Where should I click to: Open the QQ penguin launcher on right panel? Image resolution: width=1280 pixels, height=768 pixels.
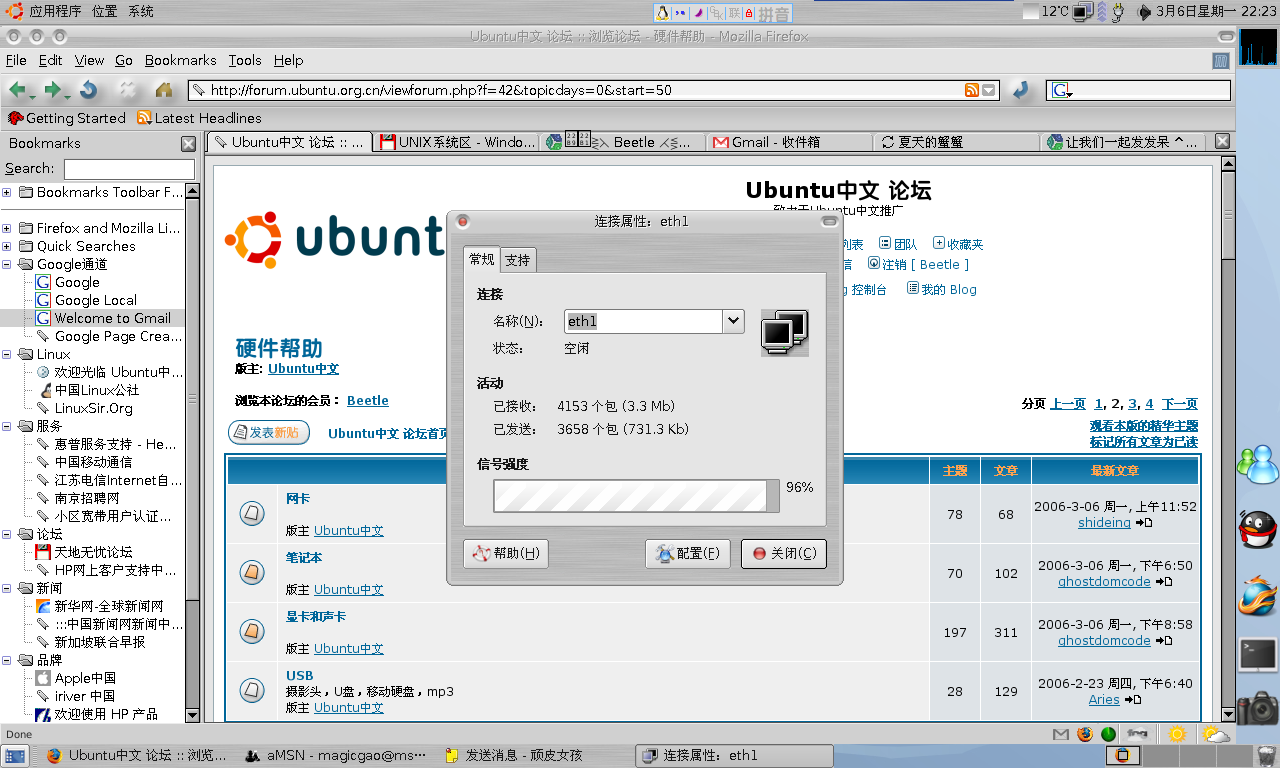(1257, 529)
